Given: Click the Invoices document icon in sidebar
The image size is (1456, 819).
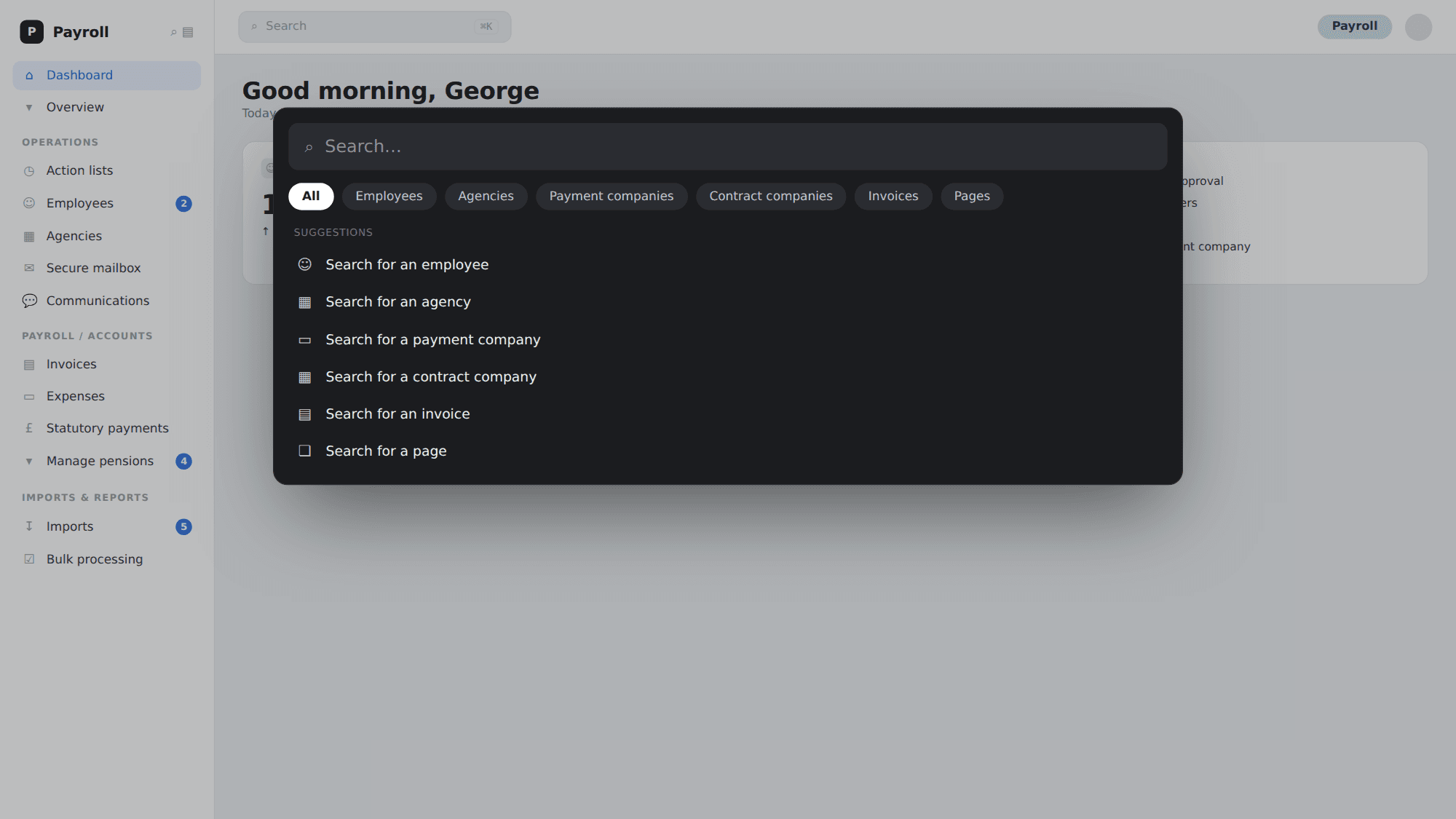Looking at the screenshot, I should click(29, 365).
